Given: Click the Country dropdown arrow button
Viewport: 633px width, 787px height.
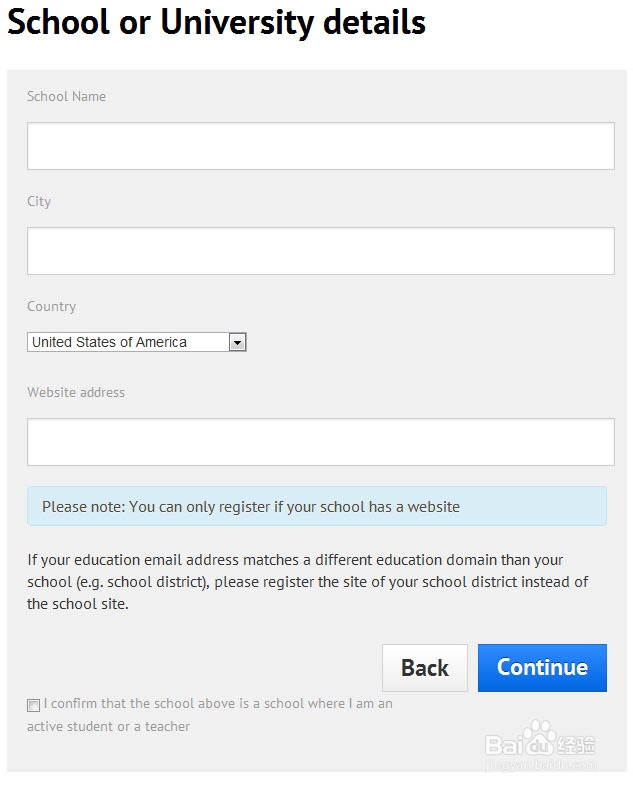Looking at the screenshot, I should coord(237,342).
